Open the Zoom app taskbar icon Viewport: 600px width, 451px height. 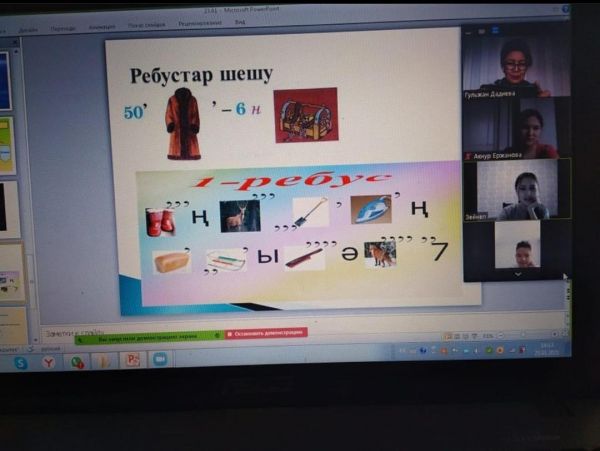159,358
